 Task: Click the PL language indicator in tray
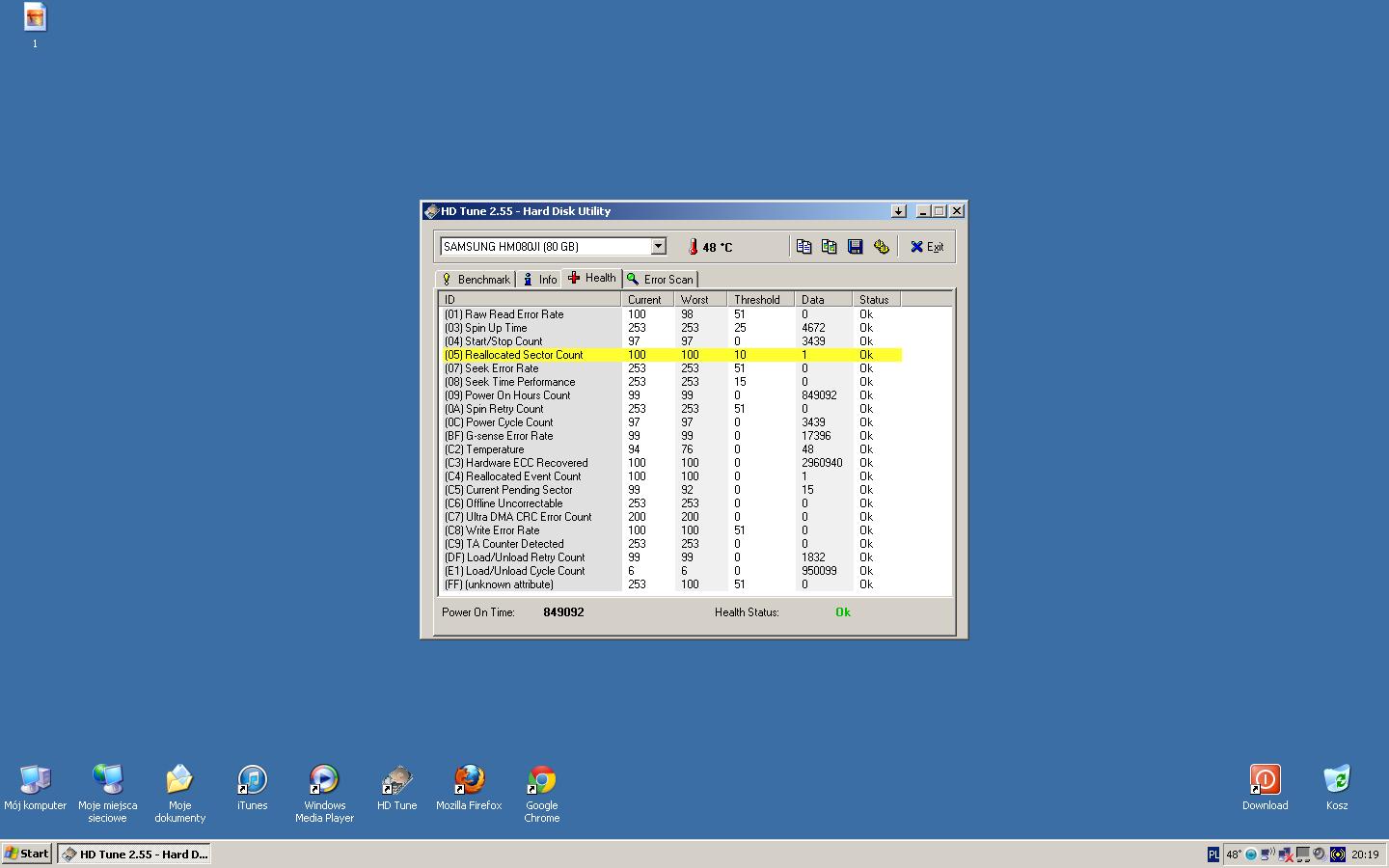[1213, 854]
